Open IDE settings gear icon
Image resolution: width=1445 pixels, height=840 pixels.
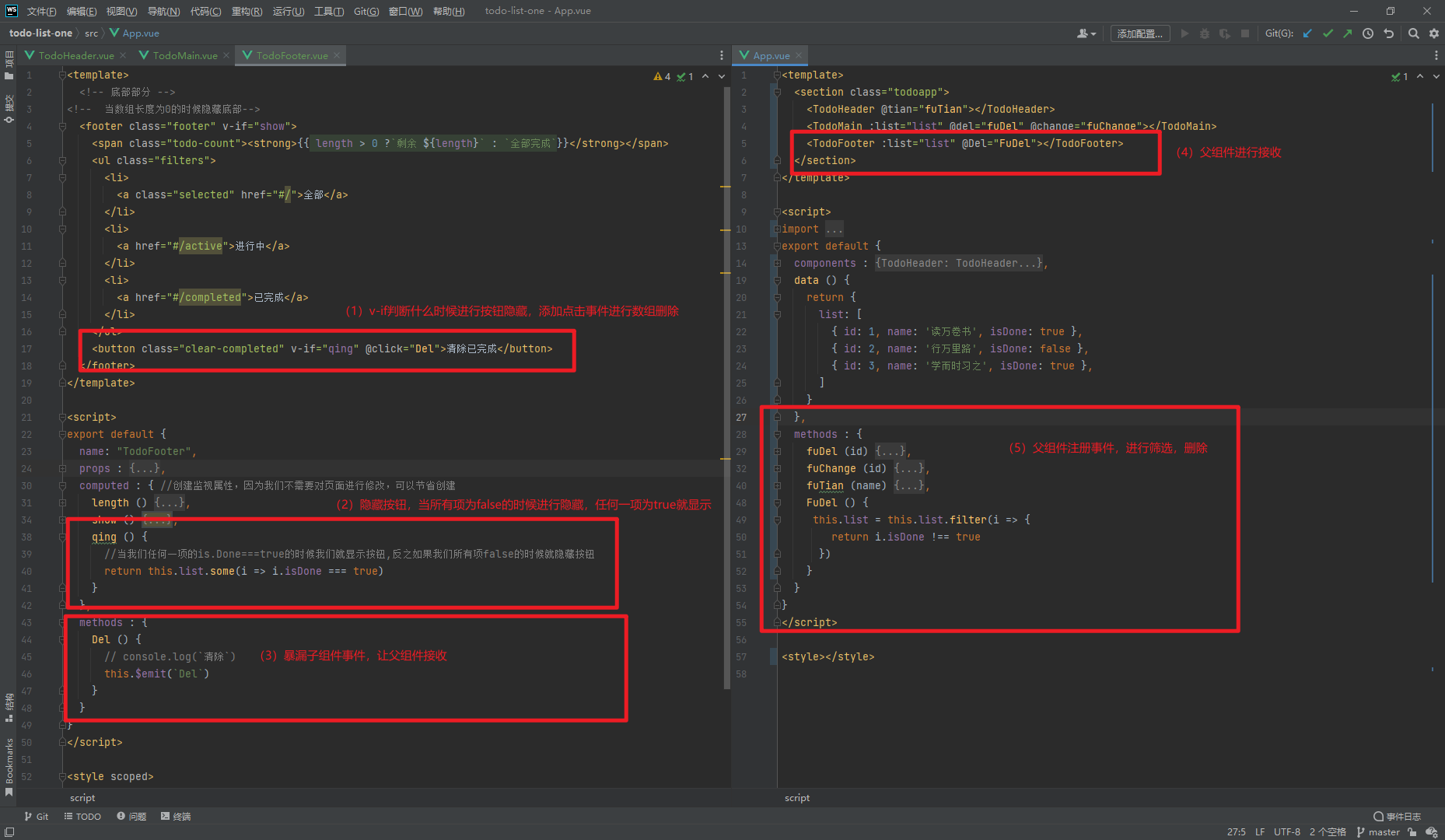pos(1434,33)
